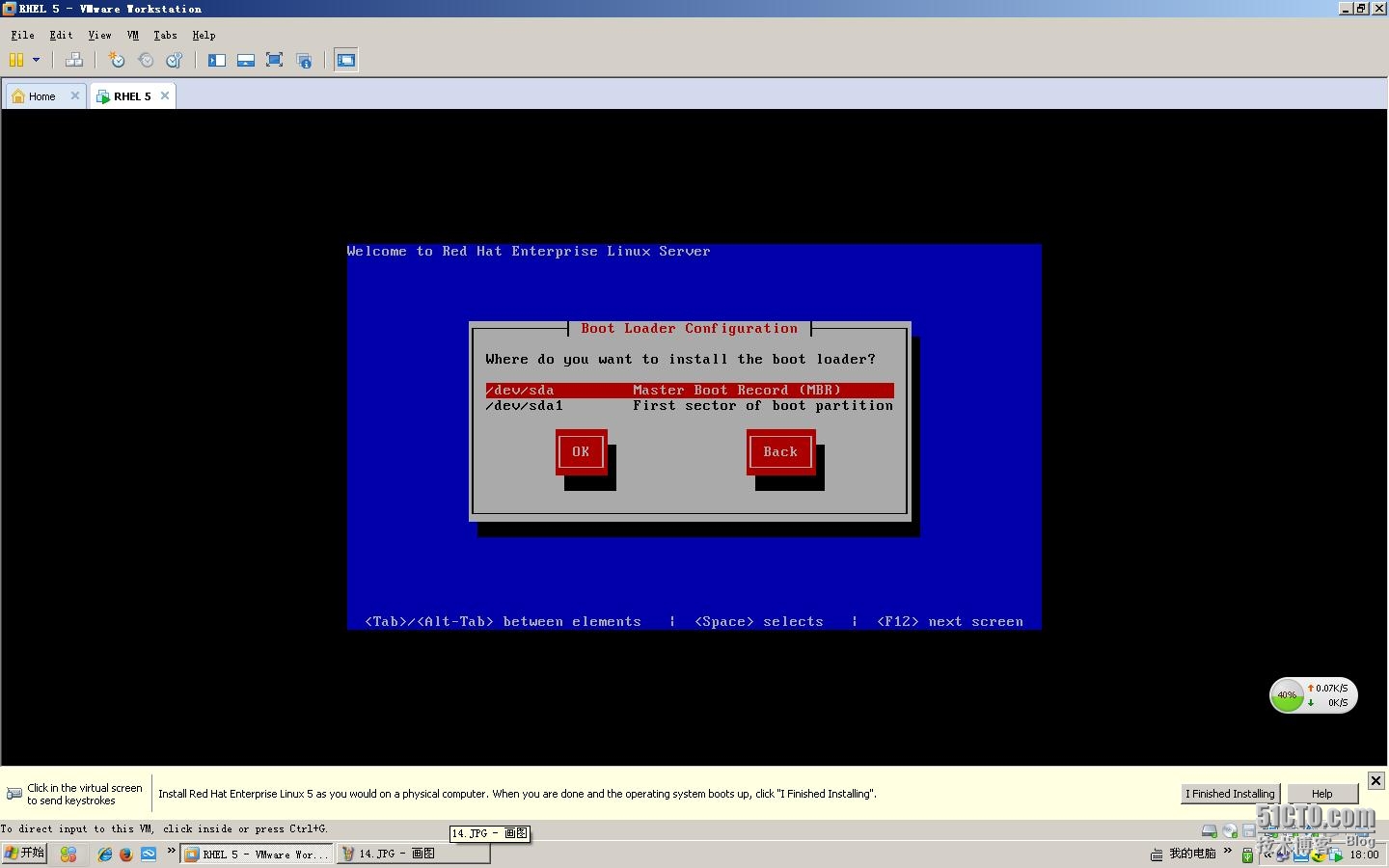1389x868 pixels.
Task: Enter full screen mode icon
Action: tap(275, 60)
